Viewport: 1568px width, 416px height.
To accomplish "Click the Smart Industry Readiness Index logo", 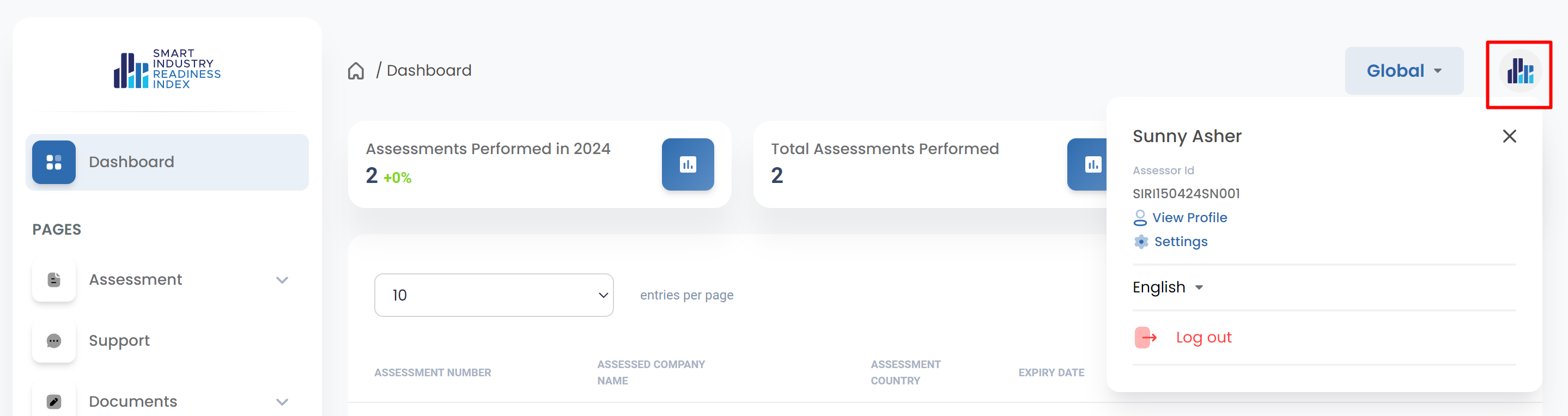I will (x=167, y=69).
